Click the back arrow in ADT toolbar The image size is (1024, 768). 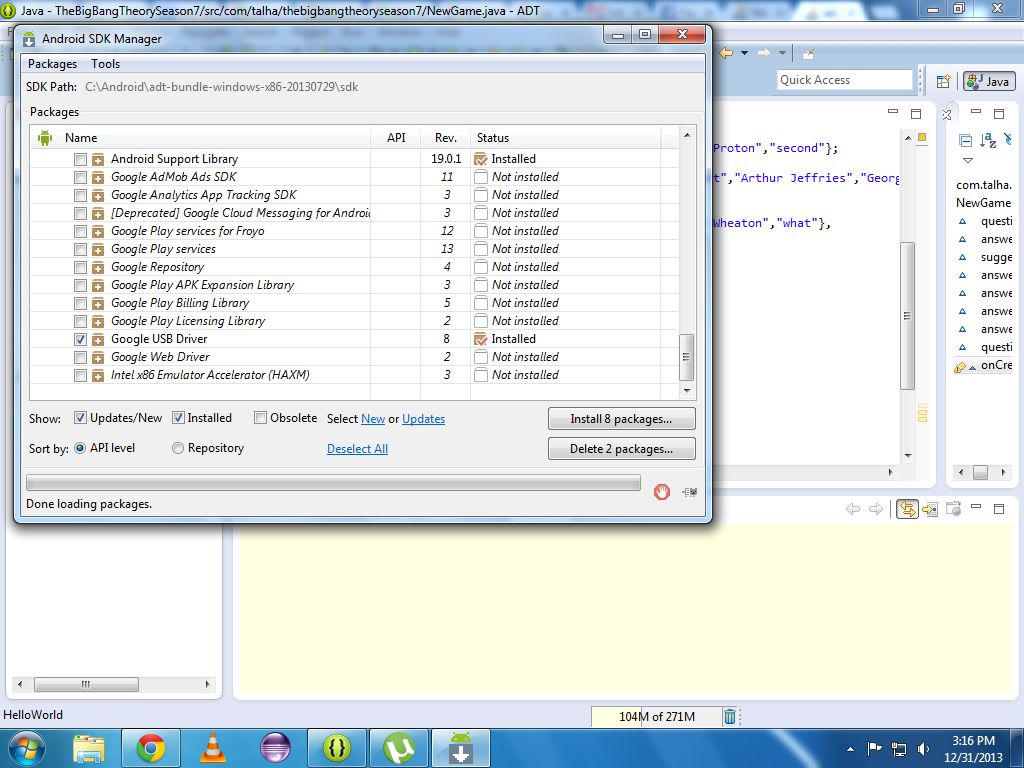click(726, 54)
